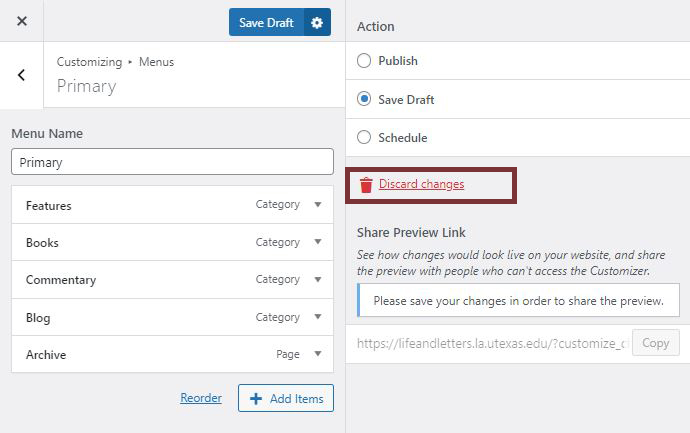Select the Publish radio option

click(x=364, y=61)
